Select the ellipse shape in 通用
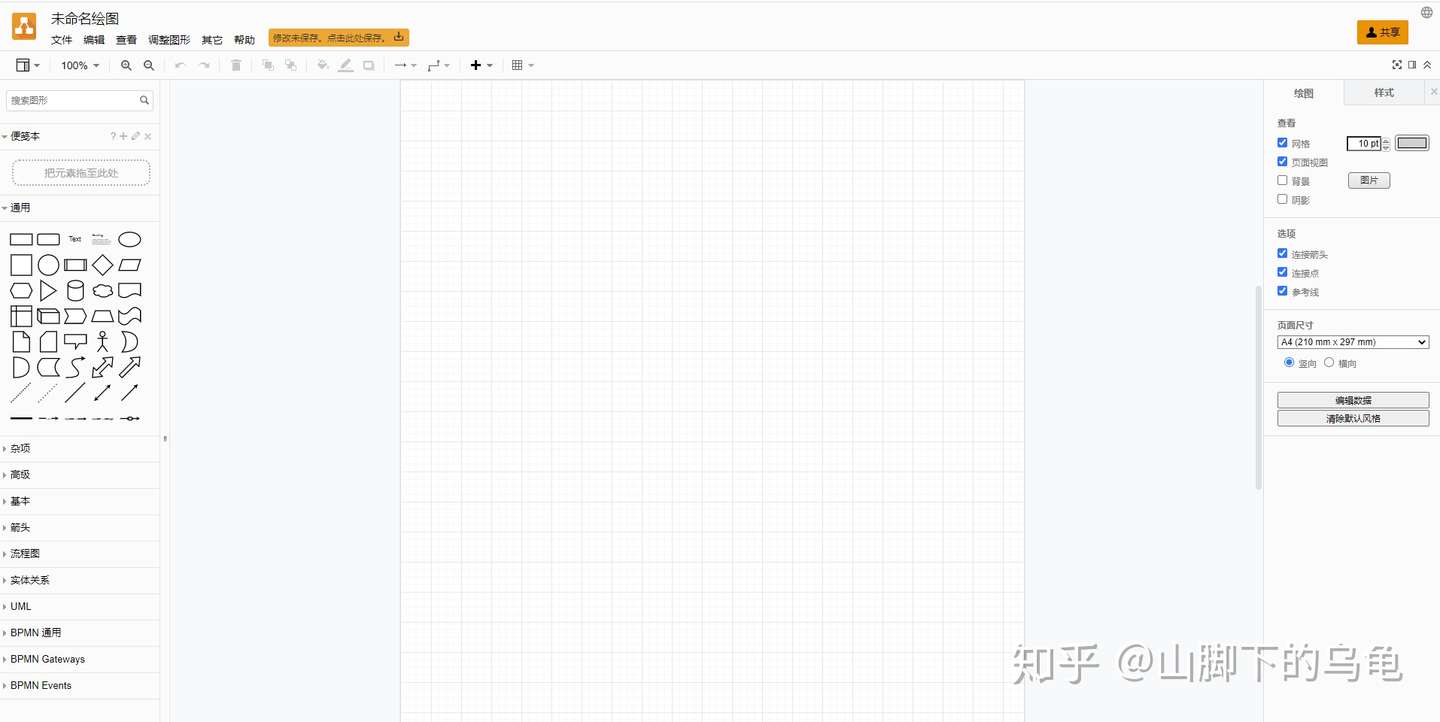This screenshot has height=722, width=1440. pos(130,239)
